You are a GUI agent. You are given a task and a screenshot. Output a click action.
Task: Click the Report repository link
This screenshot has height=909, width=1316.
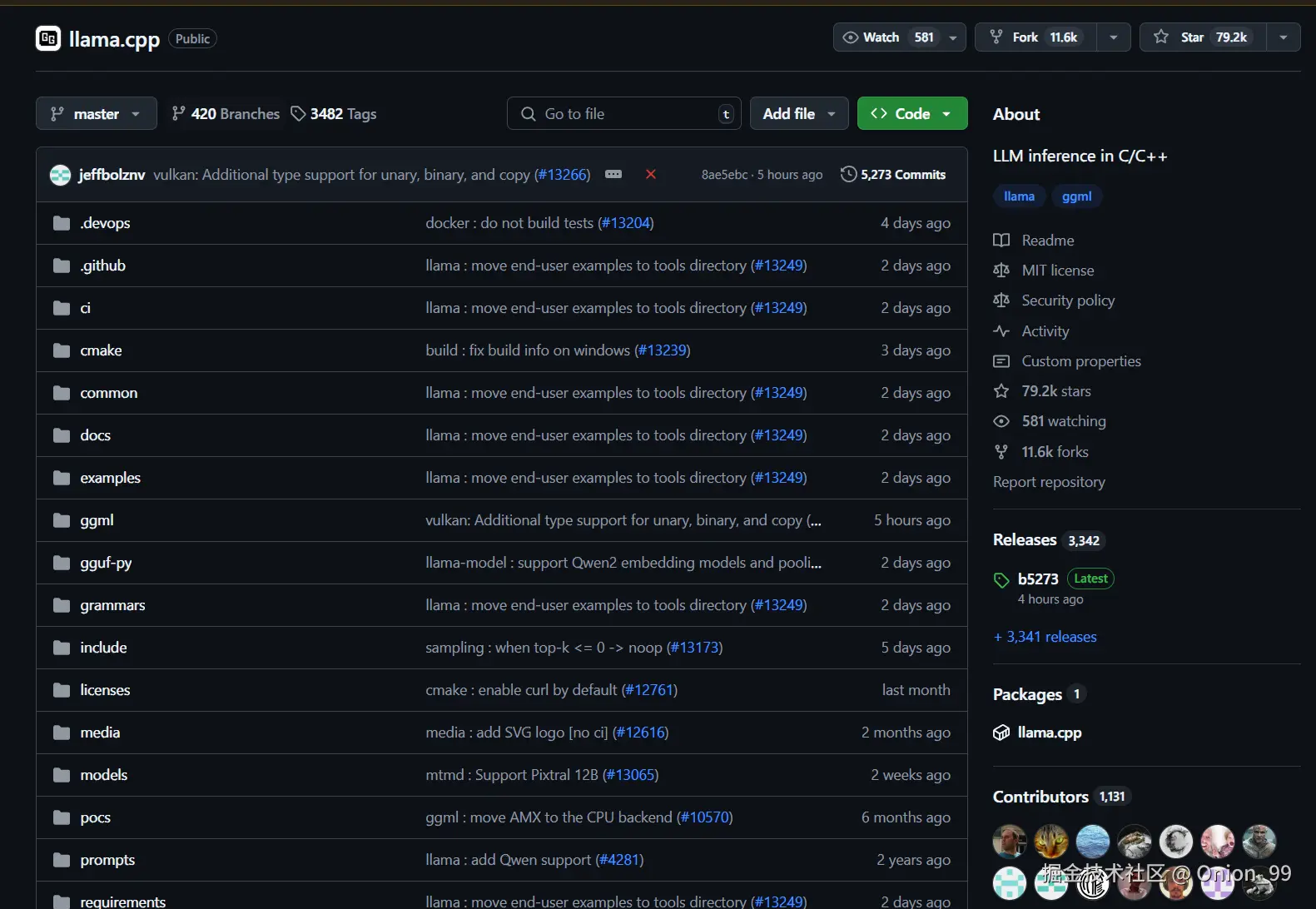click(1049, 482)
